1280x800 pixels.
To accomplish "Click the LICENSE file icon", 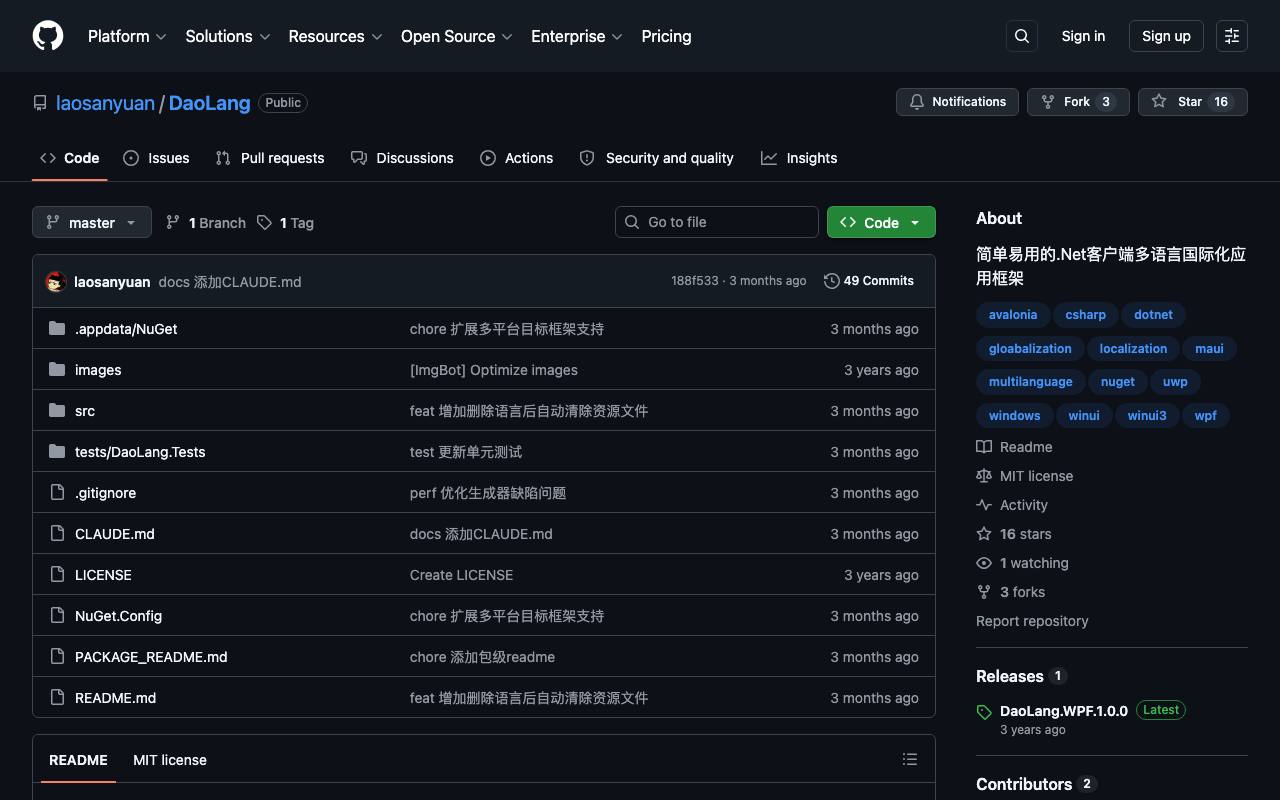I will [57, 574].
